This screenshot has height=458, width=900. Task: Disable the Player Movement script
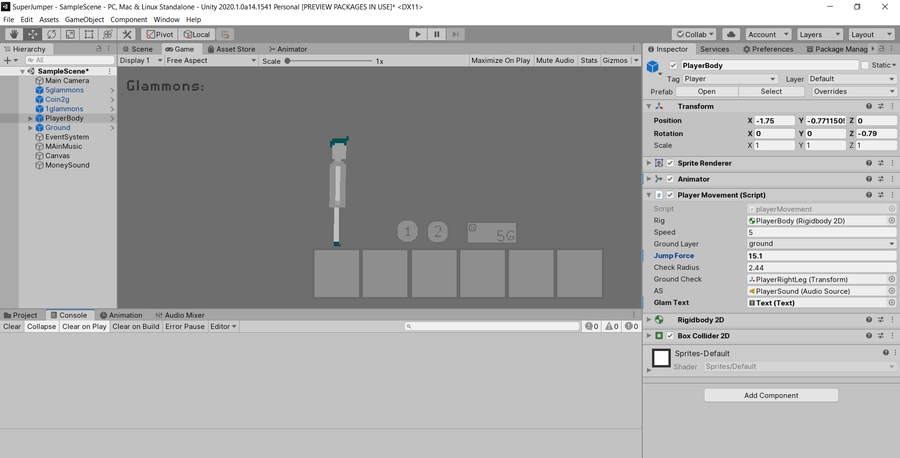[x=670, y=195]
